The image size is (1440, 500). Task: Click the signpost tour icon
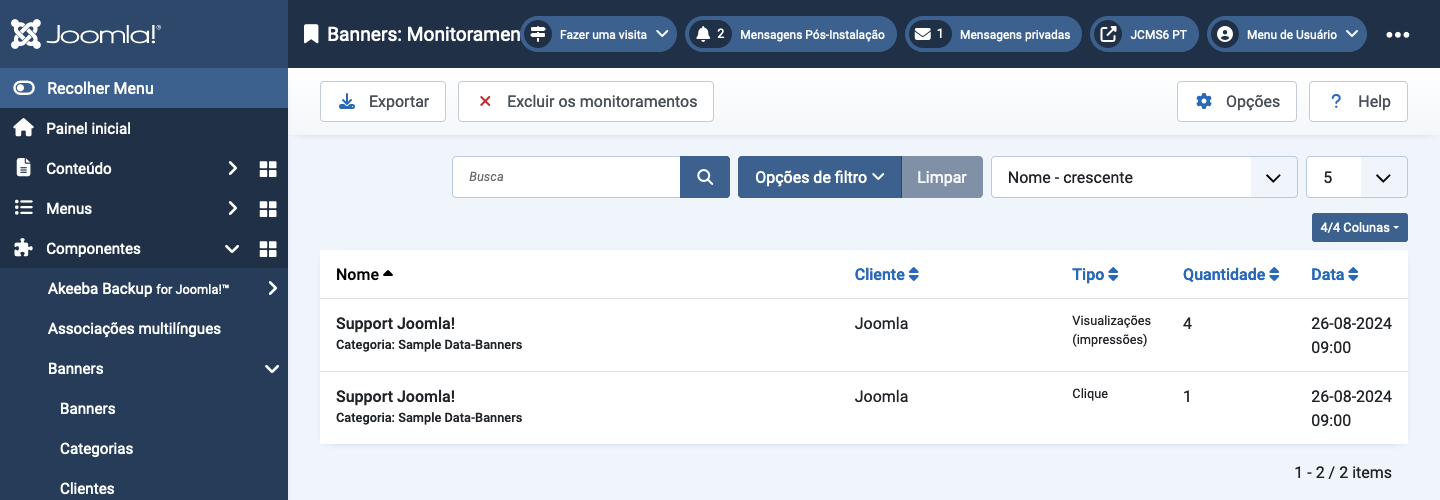(539, 34)
